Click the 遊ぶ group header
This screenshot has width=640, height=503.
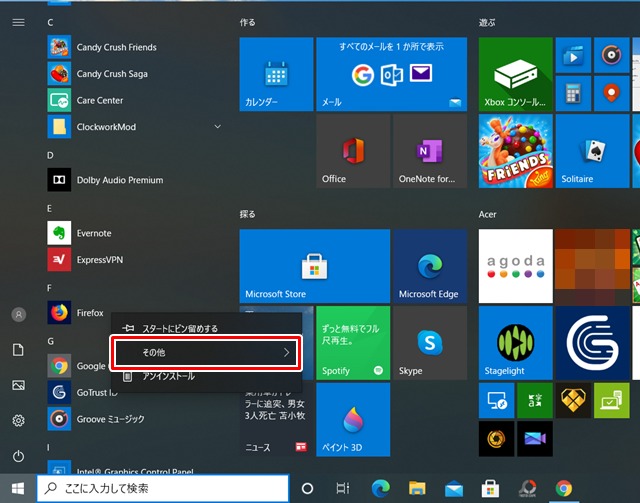pos(487,22)
